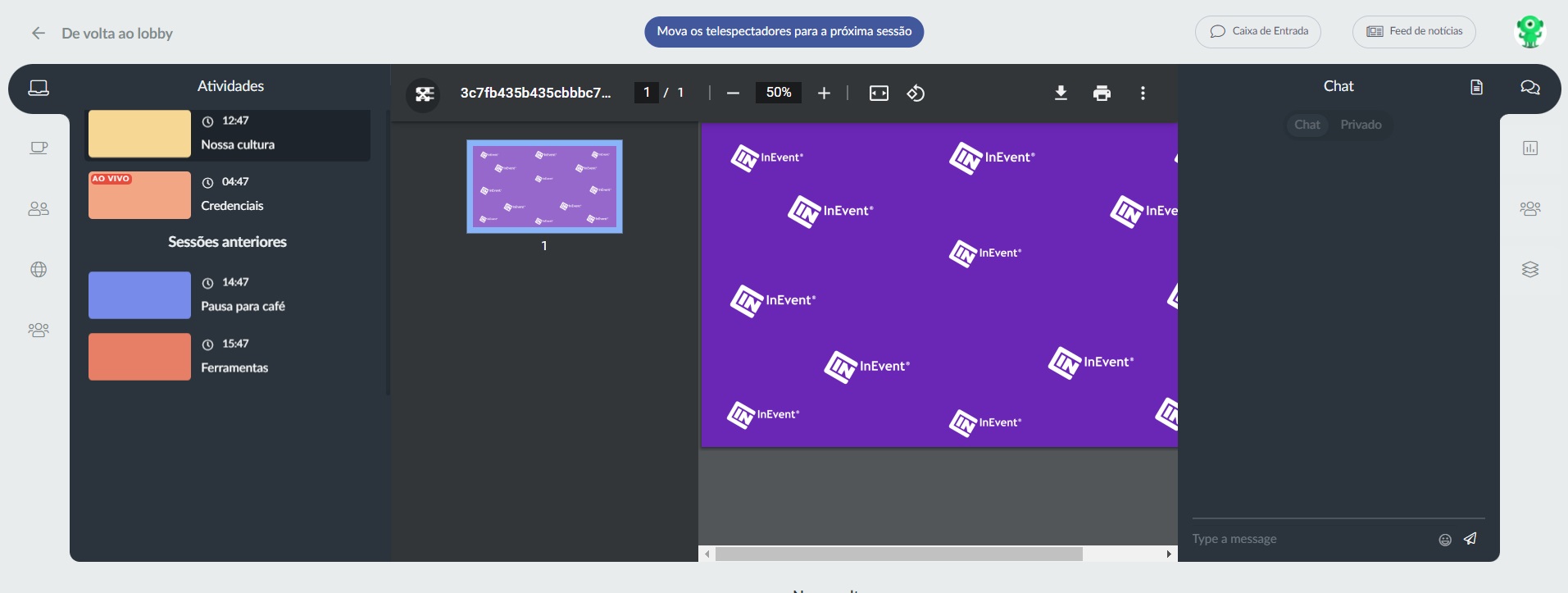Click the 12:47 session time
Viewport: 1568px width, 593px height.
coord(235,121)
